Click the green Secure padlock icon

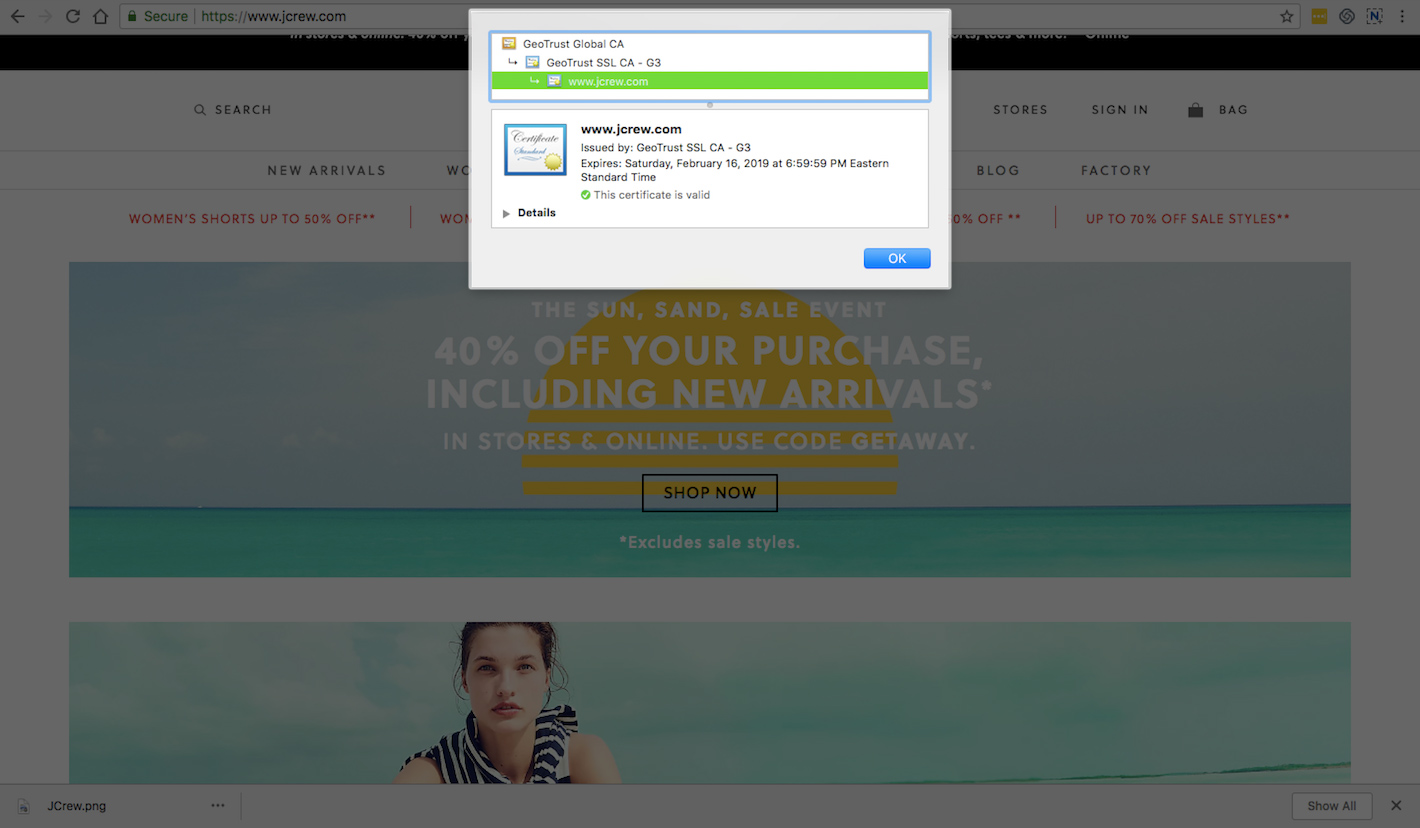131,16
